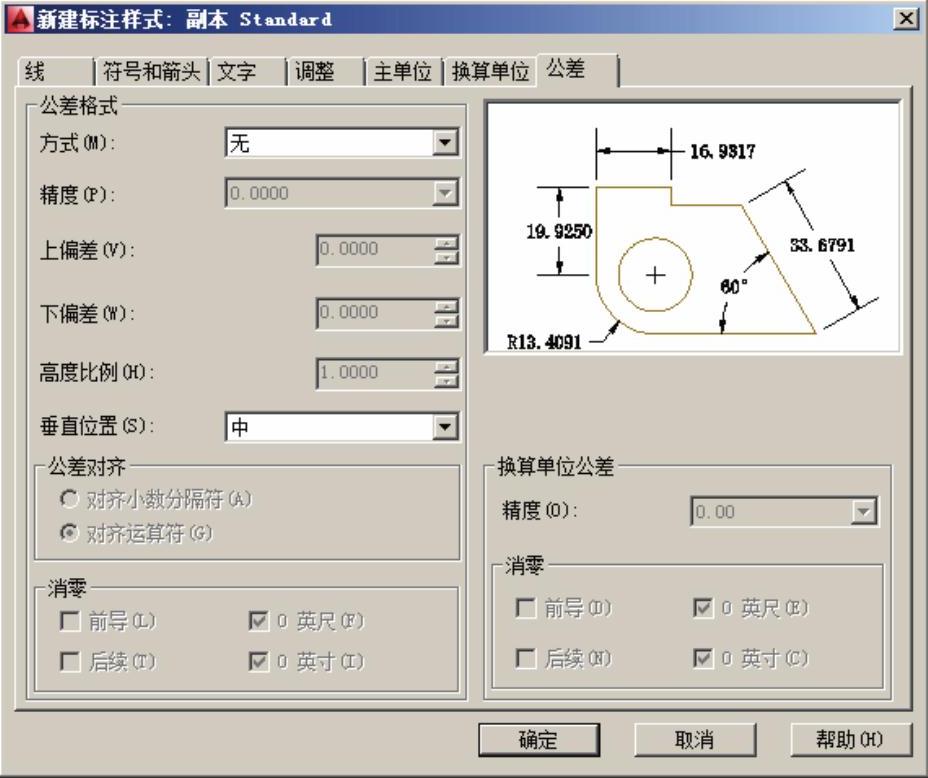Switch to the 主单位 tab
928x778 pixels.
[402, 71]
